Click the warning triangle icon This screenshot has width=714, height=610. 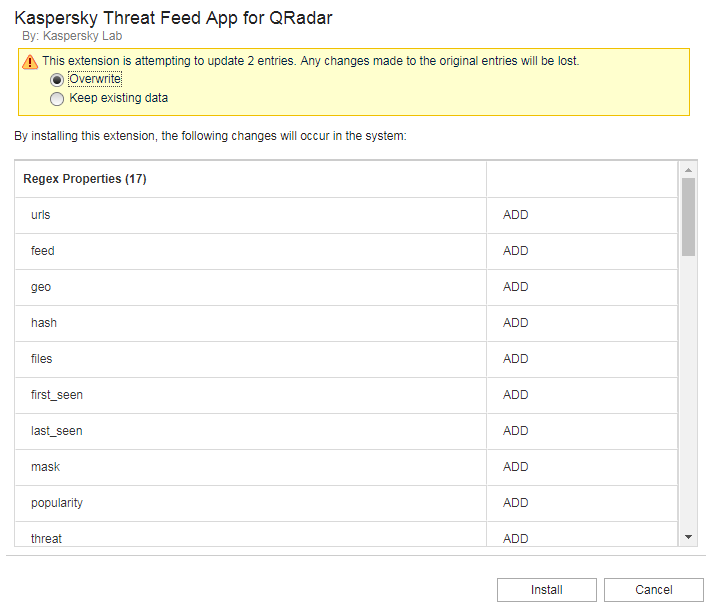tap(30, 61)
